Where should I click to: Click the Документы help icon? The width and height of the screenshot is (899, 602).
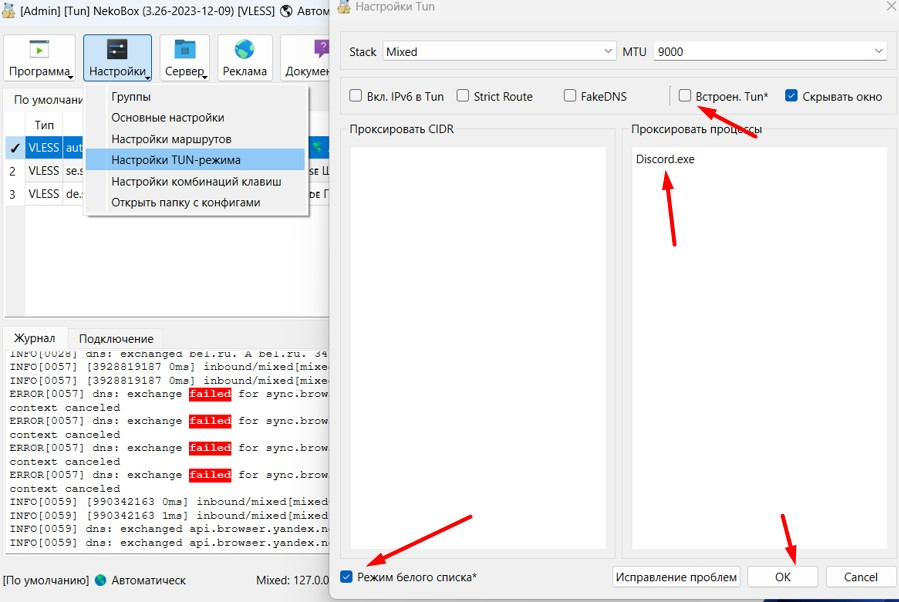tap(320, 50)
